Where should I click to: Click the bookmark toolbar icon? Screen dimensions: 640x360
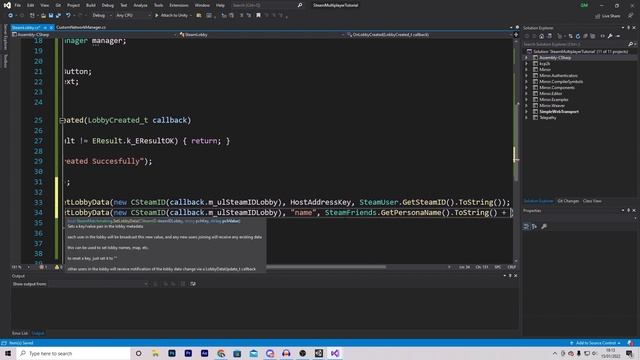tap(258, 16)
